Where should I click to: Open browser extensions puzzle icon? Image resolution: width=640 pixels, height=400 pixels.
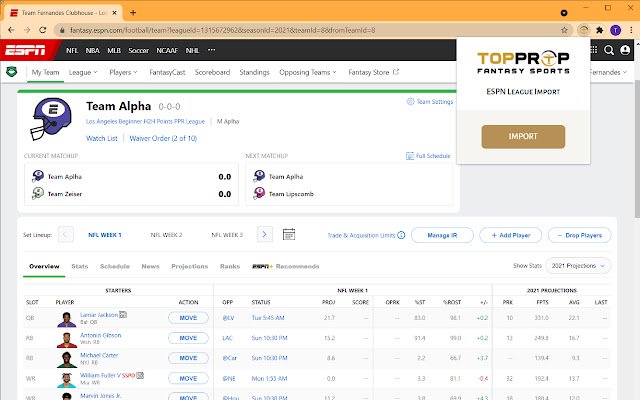click(600, 30)
